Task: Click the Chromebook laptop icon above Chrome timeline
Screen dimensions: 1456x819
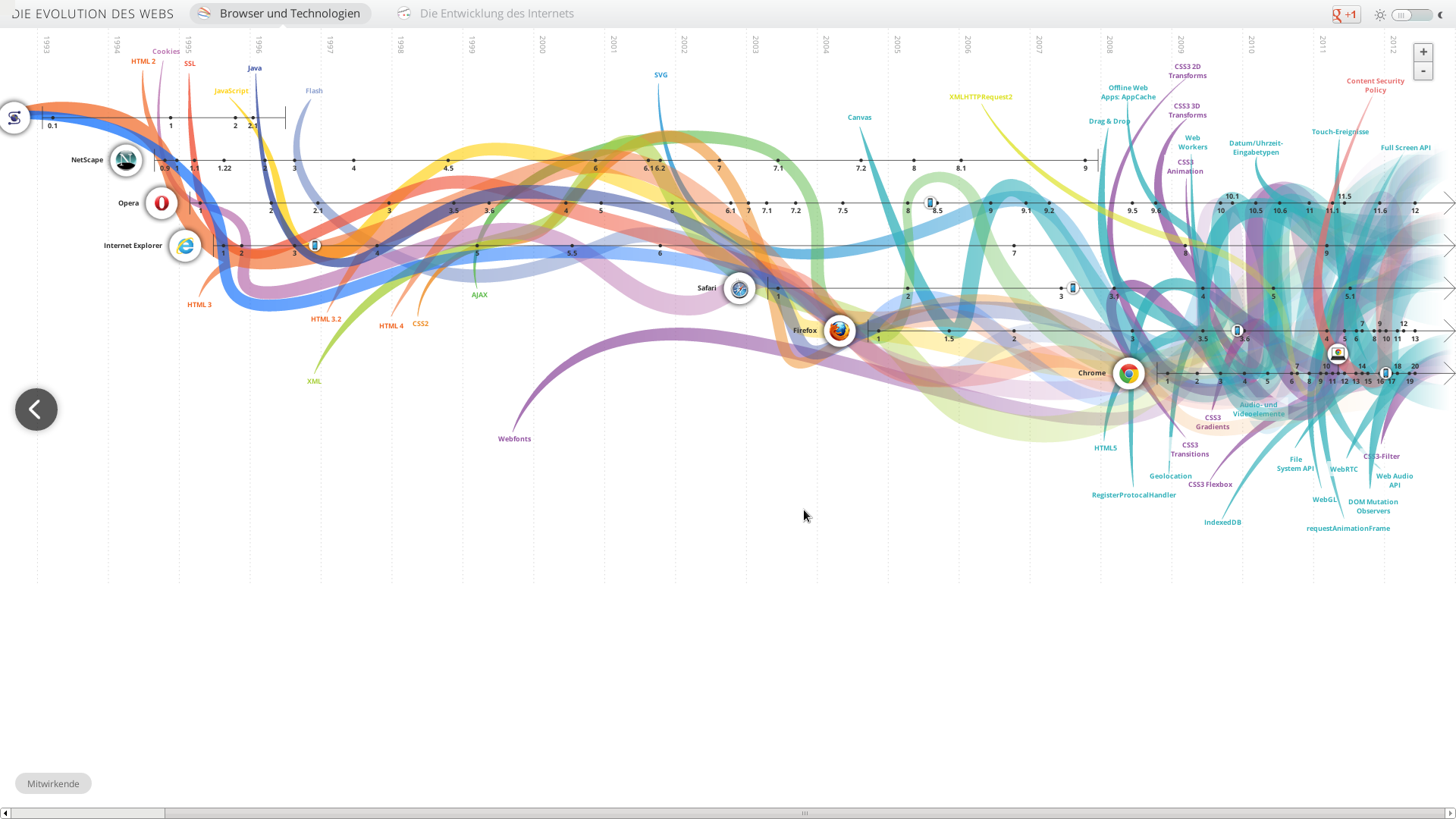Action: [1338, 353]
